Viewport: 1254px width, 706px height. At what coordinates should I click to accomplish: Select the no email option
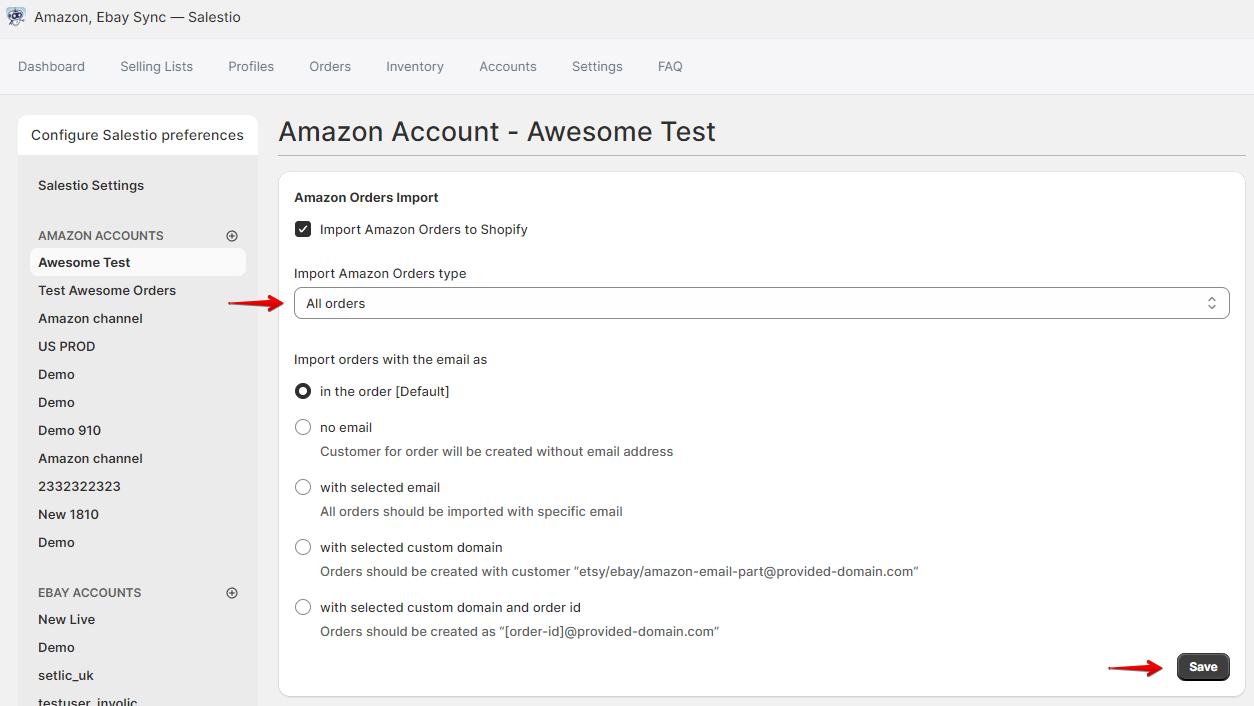303,427
